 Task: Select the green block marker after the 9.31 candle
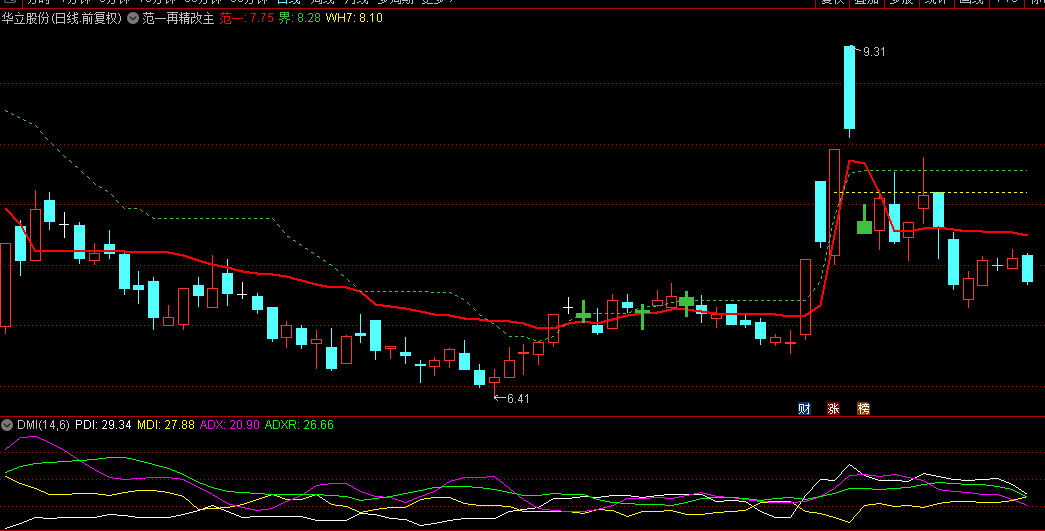tap(864, 221)
